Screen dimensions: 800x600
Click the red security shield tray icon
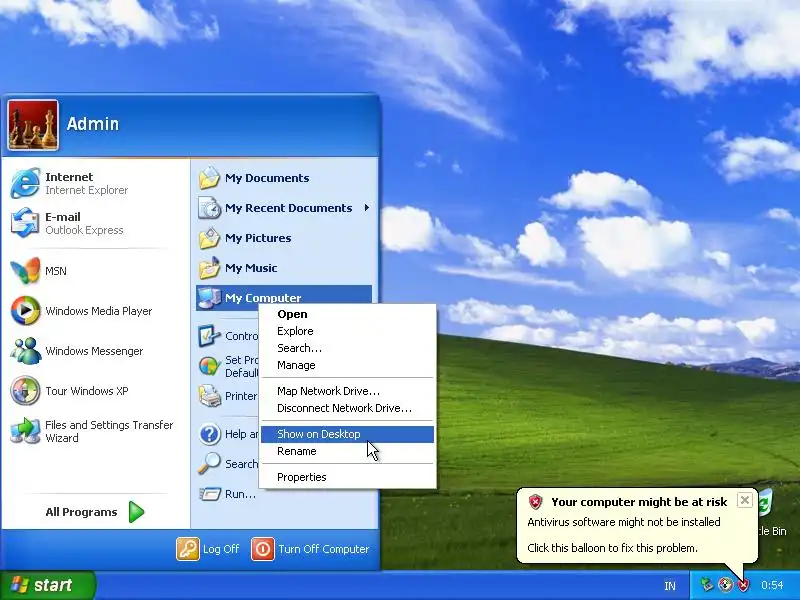pyautogui.click(x=744, y=585)
